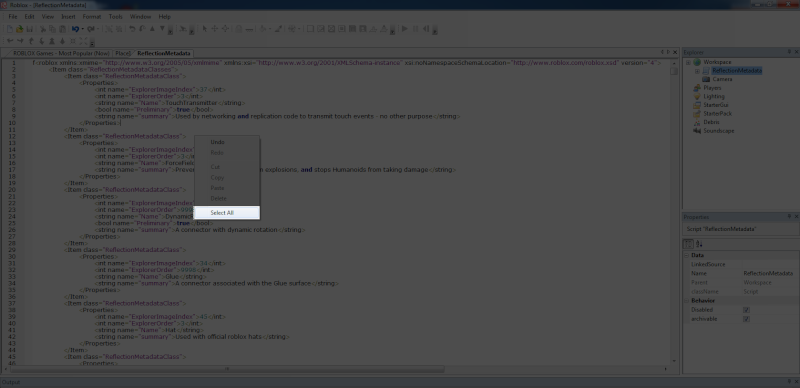Select Workspace in Explorer
This screenshot has height=388, width=800.
click(x=717, y=62)
